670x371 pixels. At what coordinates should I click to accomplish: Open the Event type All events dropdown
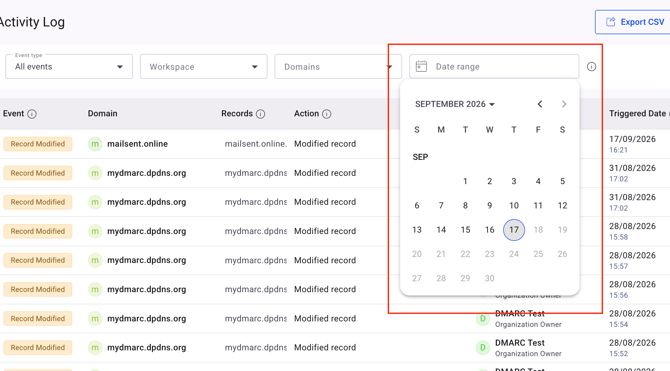coord(69,67)
